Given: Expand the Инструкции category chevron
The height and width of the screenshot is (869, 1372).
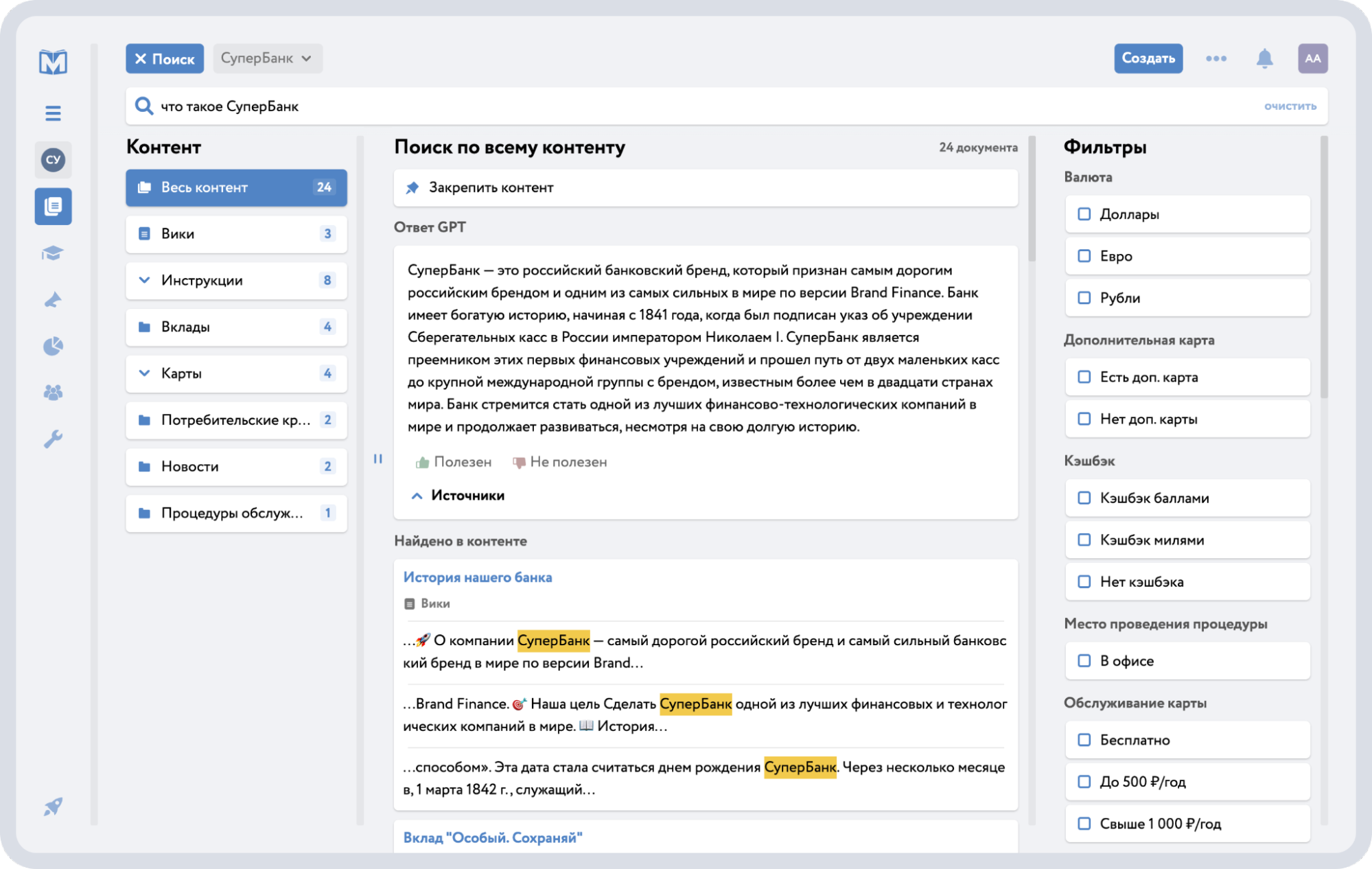Looking at the screenshot, I should pyautogui.click(x=144, y=280).
